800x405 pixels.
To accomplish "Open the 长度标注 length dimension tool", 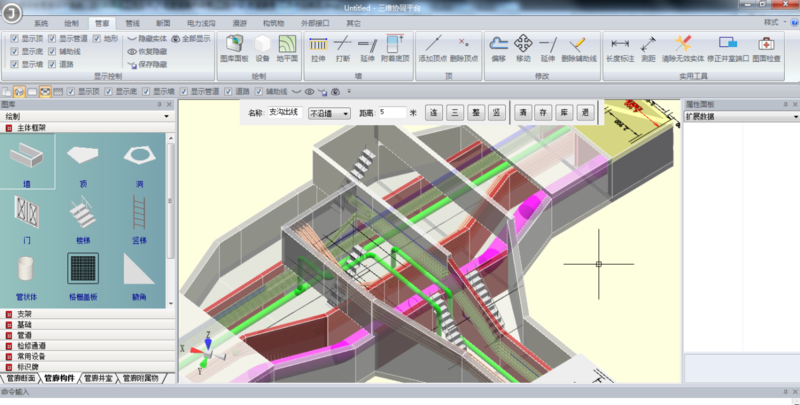I will 620,48.
